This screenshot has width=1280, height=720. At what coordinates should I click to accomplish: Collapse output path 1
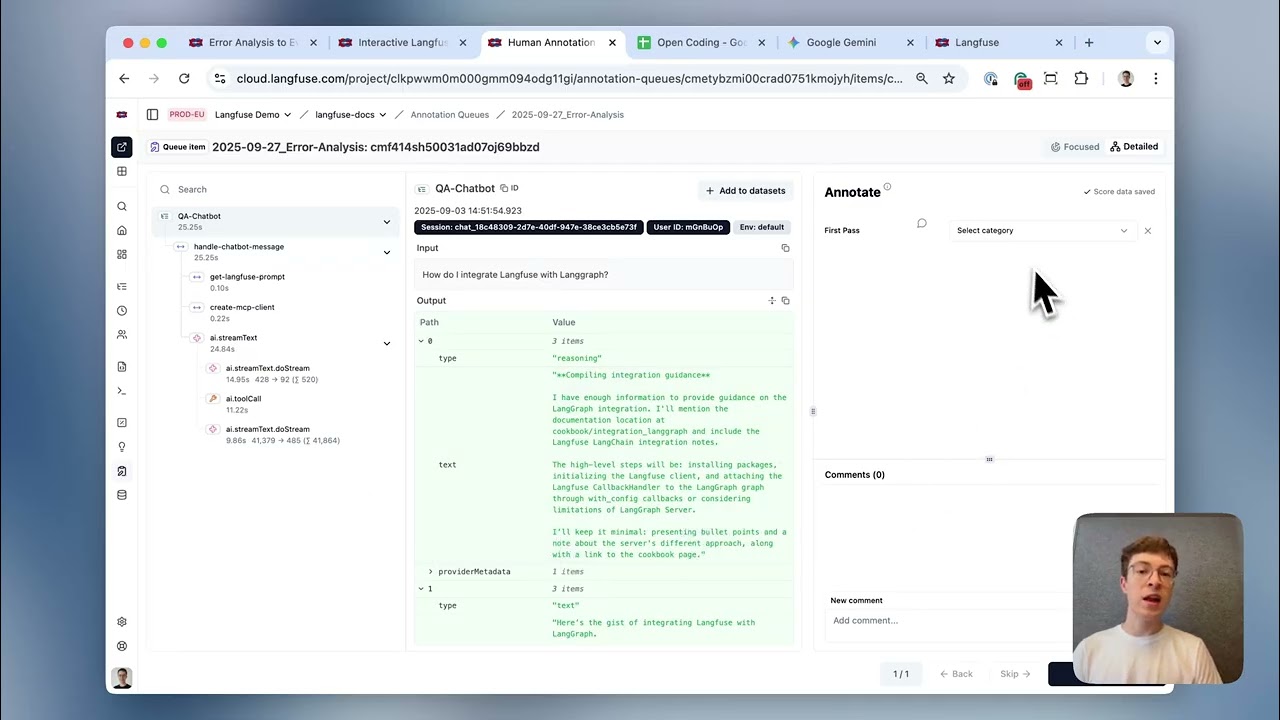coord(421,589)
